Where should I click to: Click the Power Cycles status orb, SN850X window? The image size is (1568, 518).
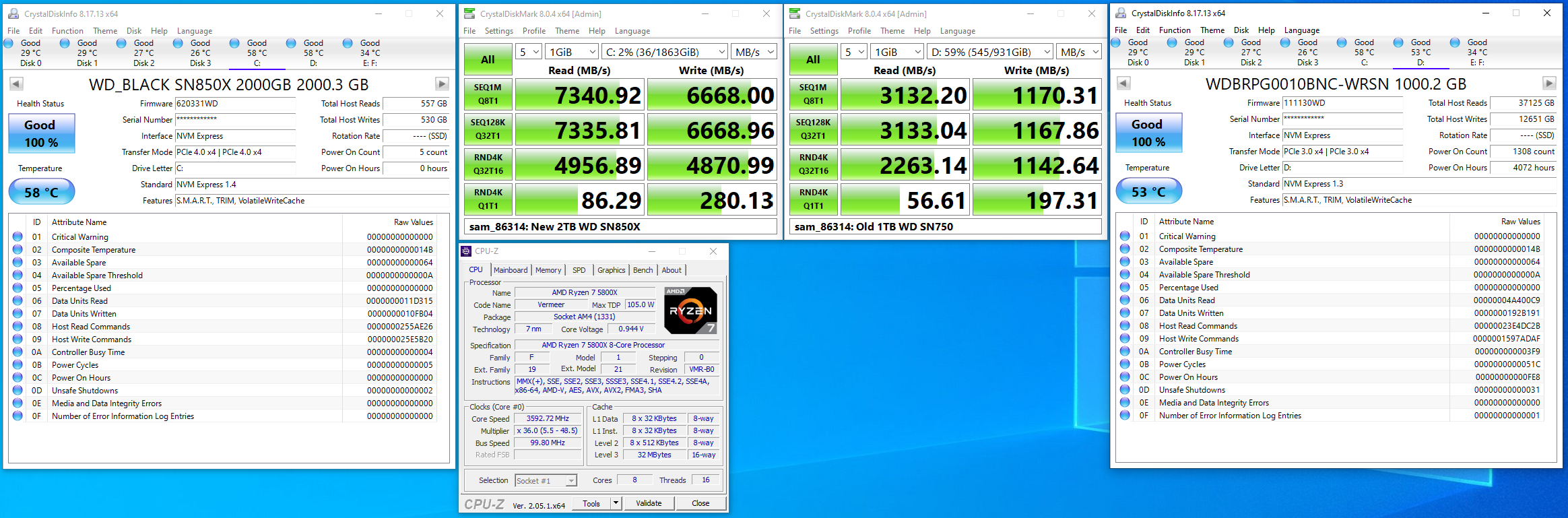tap(18, 364)
